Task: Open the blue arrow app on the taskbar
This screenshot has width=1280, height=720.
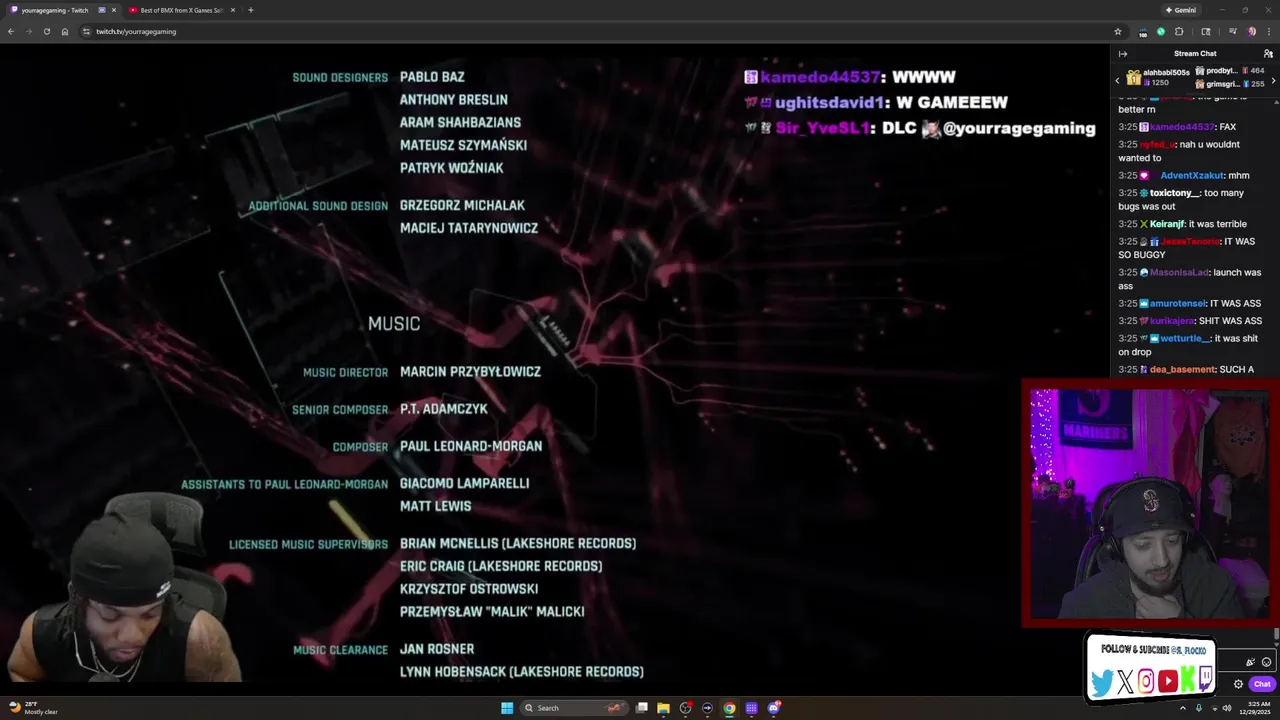Action: [x=707, y=708]
